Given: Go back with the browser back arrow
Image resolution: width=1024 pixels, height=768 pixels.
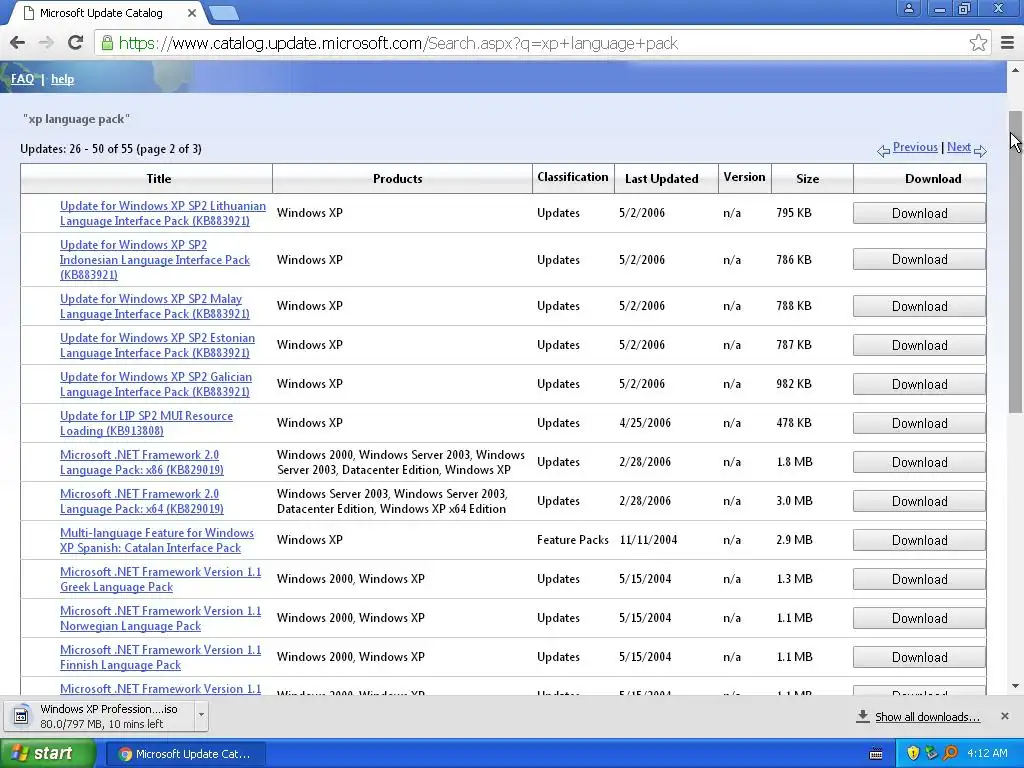Looking at the screenshot, I should 18,43.
